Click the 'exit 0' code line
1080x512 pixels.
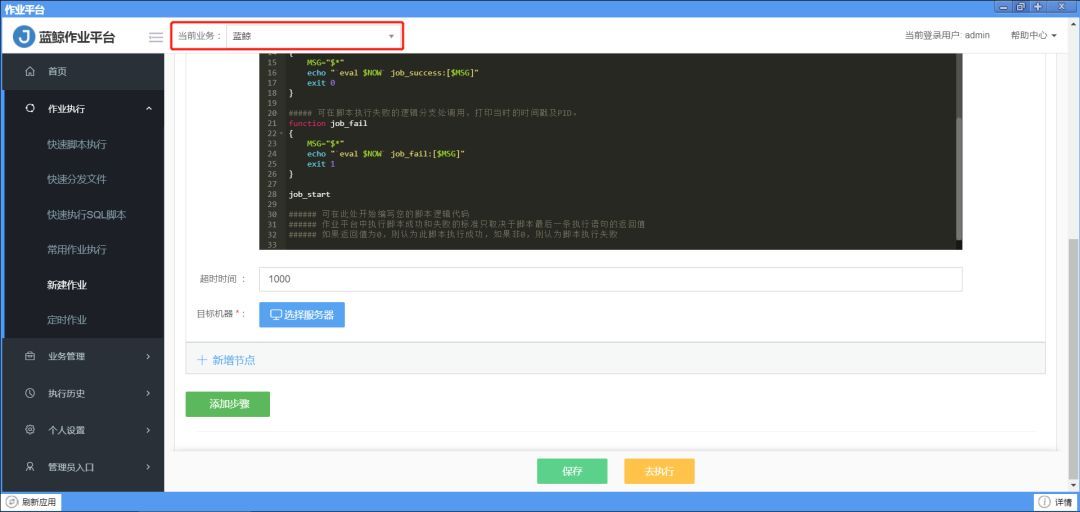pyautogui.click(x=321, y=83)
